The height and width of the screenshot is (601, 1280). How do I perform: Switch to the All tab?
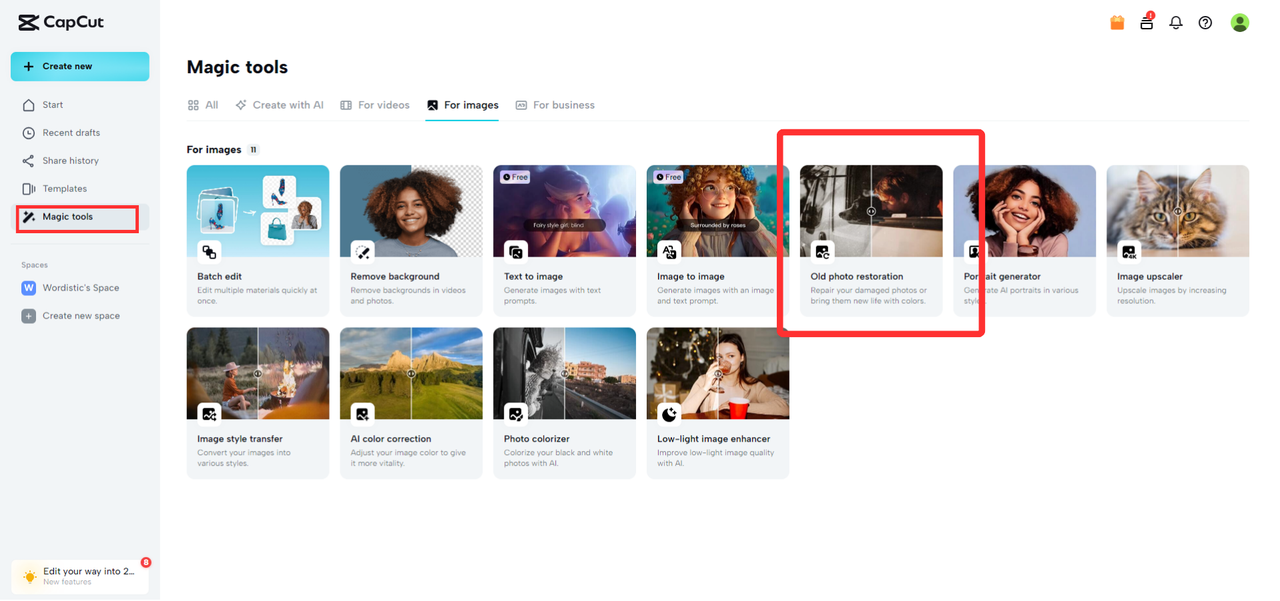click(203, 105)
